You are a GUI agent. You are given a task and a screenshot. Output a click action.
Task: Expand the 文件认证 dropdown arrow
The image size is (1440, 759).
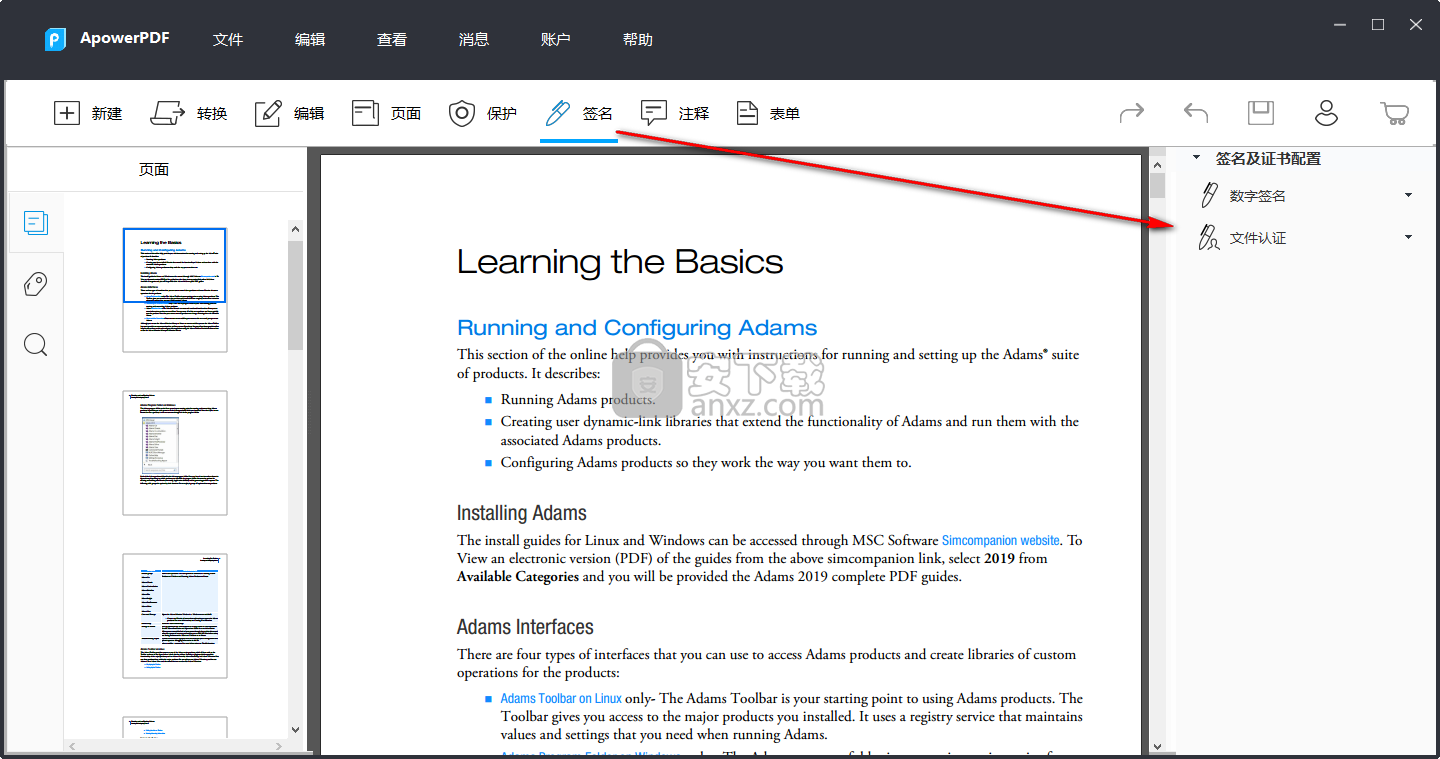(1408, 237)
